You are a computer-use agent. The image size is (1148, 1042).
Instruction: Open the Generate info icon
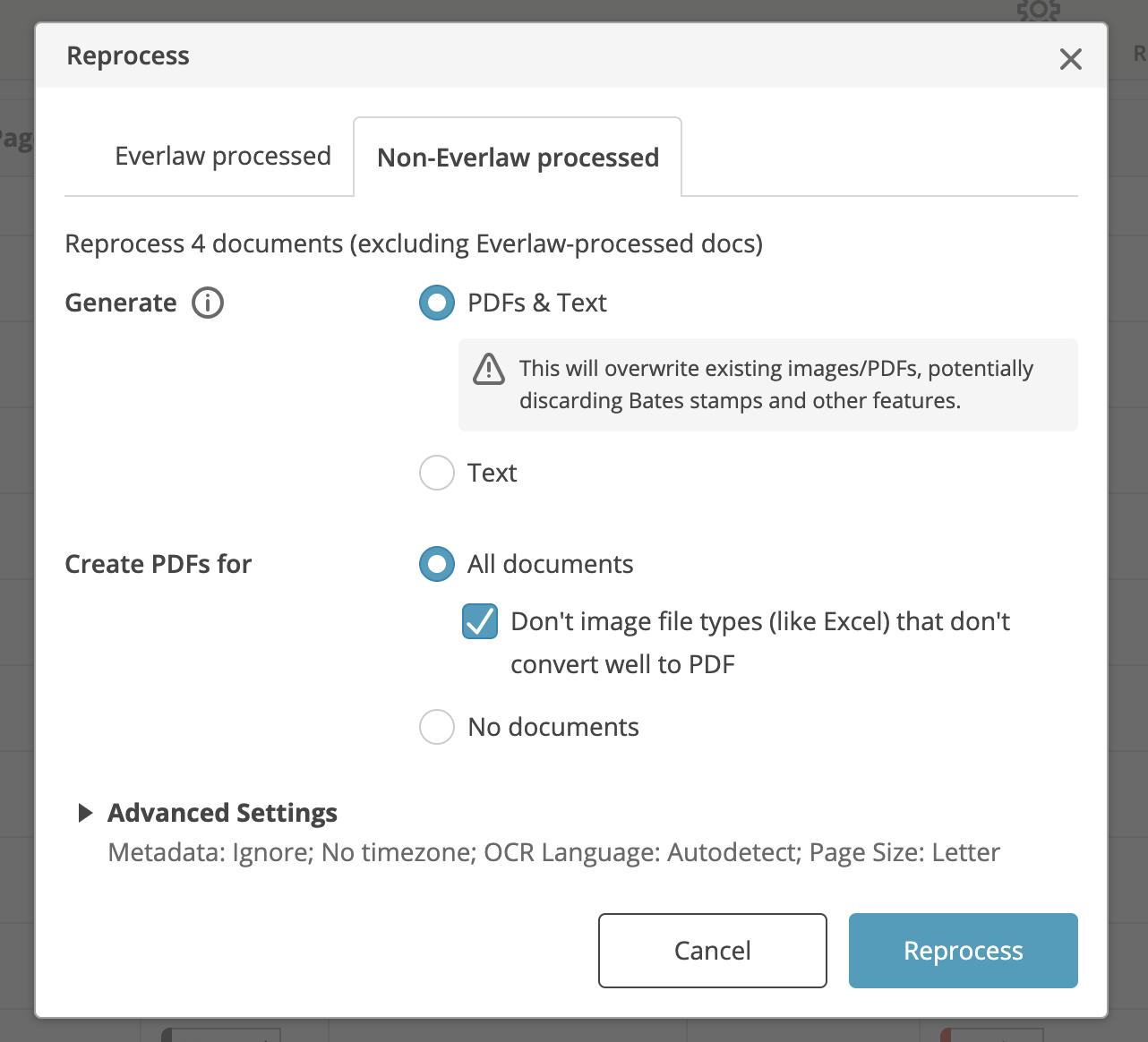(x=208, y=303)
